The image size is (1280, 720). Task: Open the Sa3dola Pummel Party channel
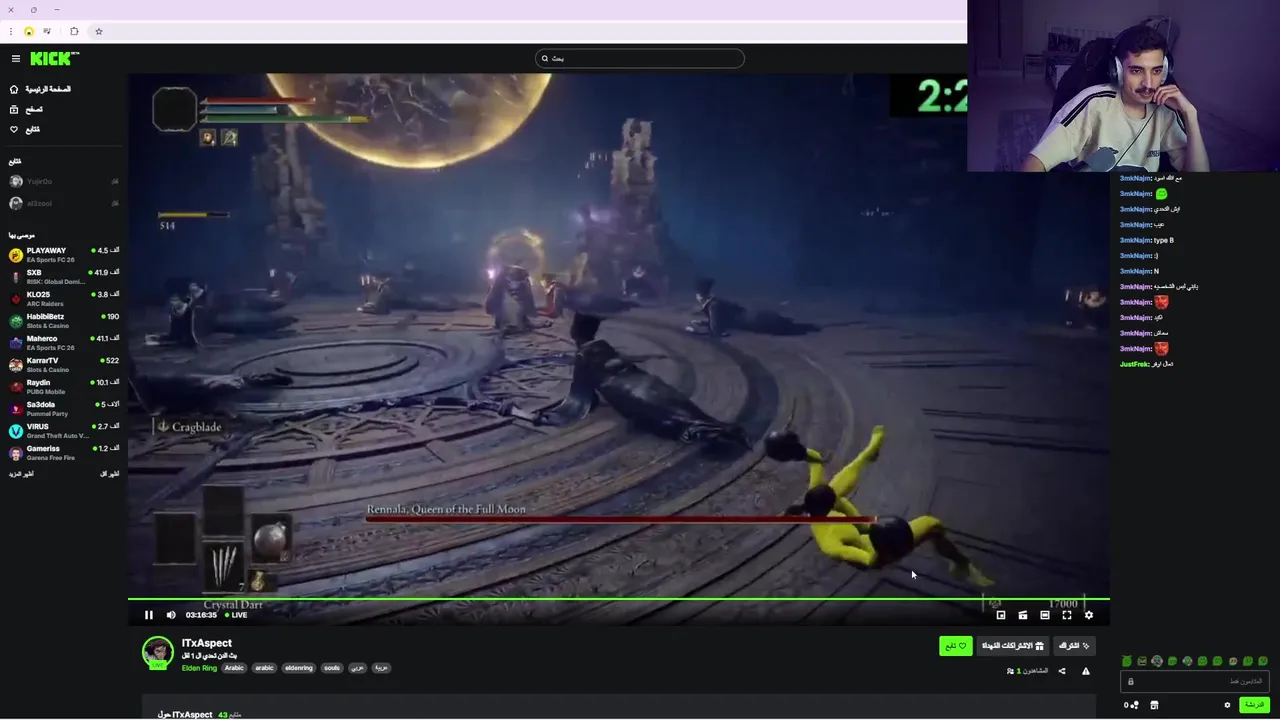pyautogui.click(x=63, y=409)
